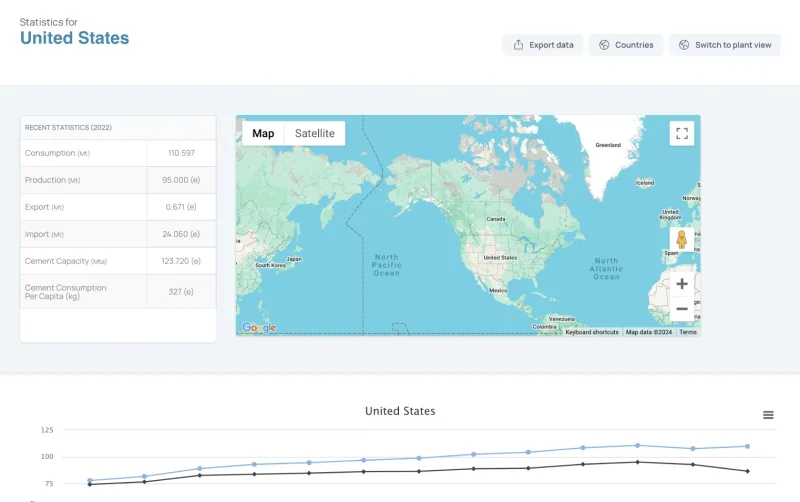Viewport: 800px width, 502px height.
Task: Click the Export data button
Action: coord(543,45)
